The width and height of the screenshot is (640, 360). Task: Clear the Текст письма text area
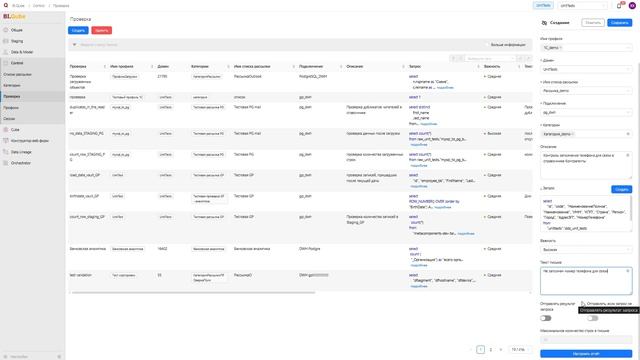click(x=628, y=271)
